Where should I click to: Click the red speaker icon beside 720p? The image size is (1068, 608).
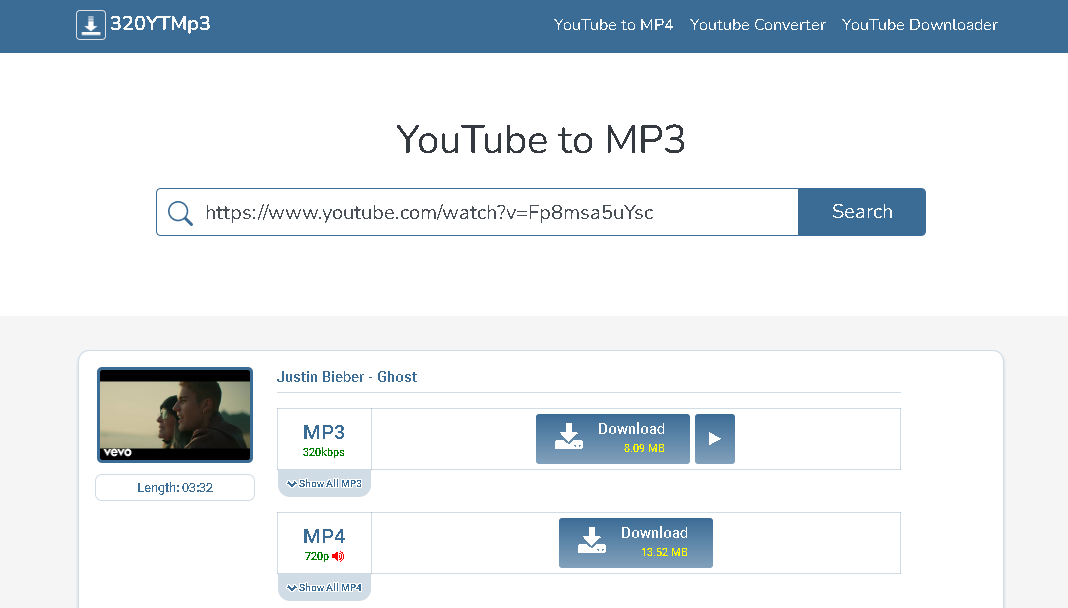[x=338, y=556]
